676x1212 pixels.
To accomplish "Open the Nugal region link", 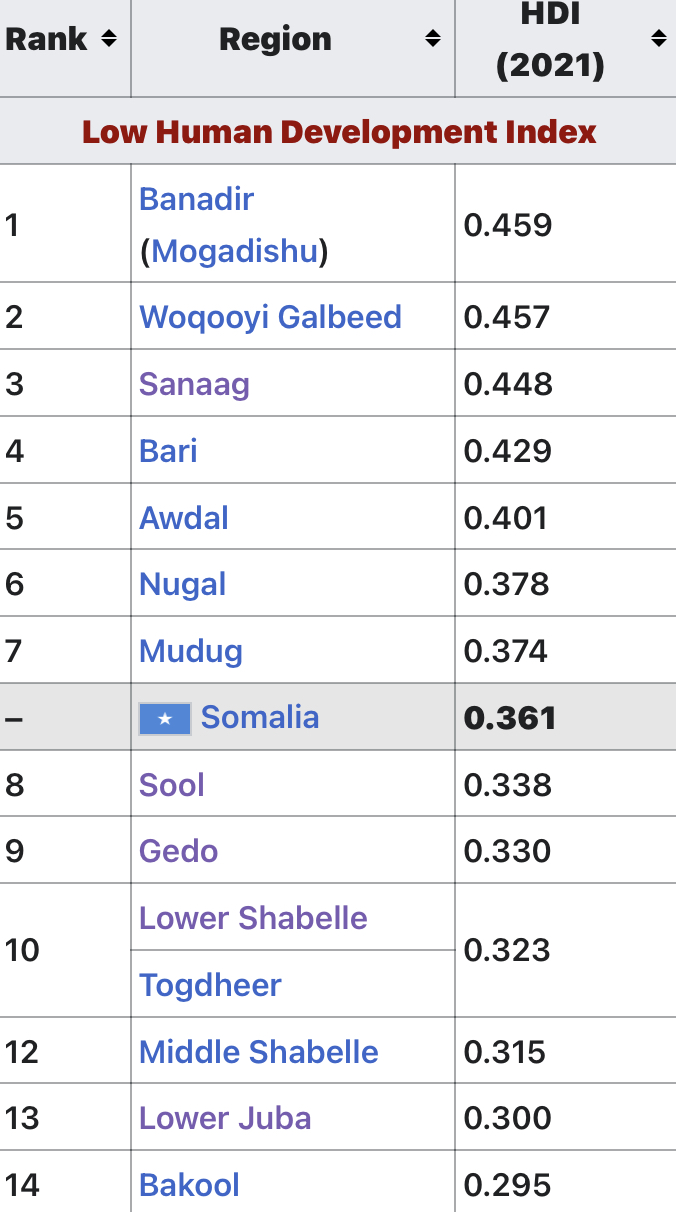I will [183, 585].
